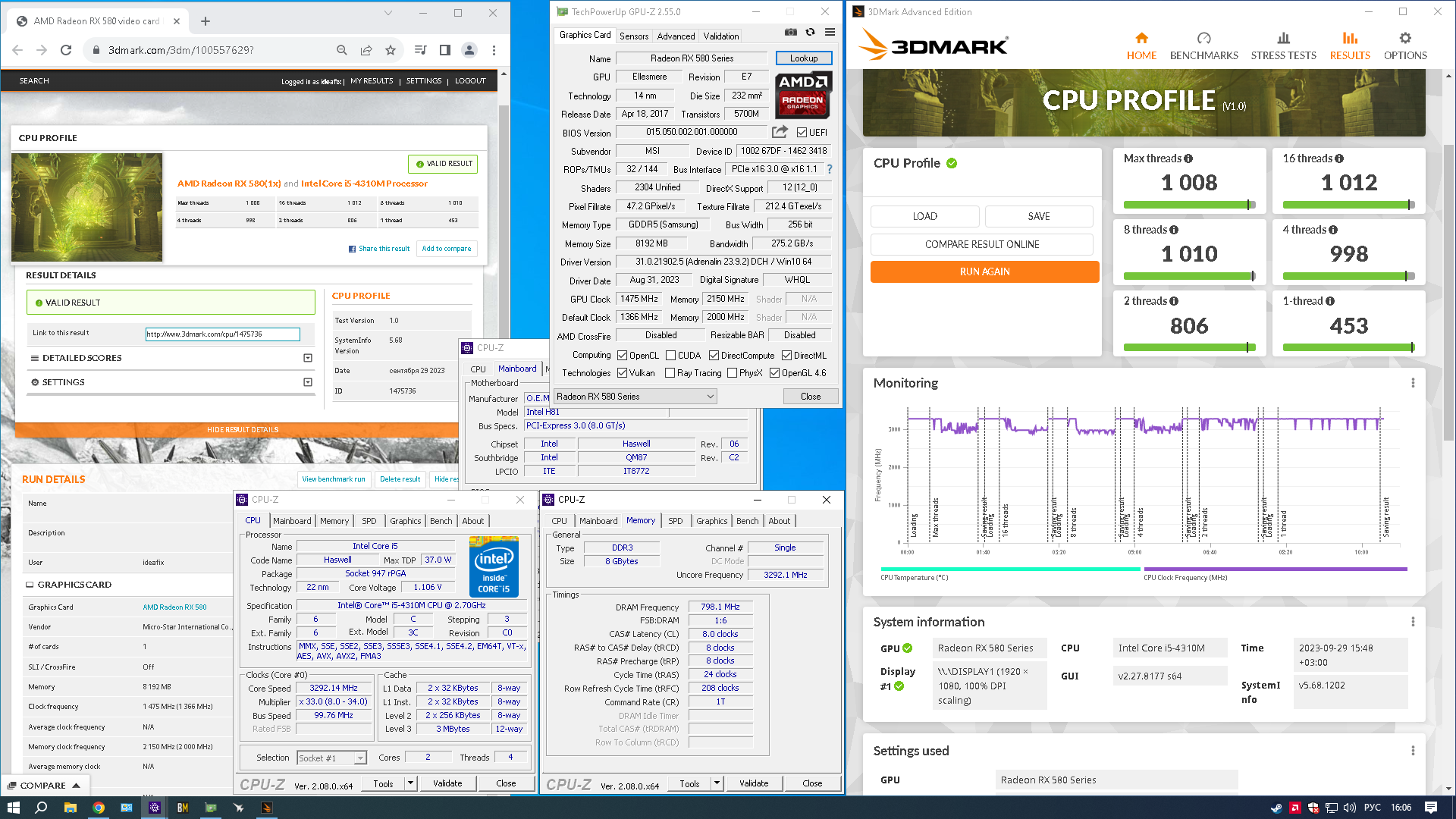
Task: Click RUN AGAIN in 3DMark
Action: point(984,271)
